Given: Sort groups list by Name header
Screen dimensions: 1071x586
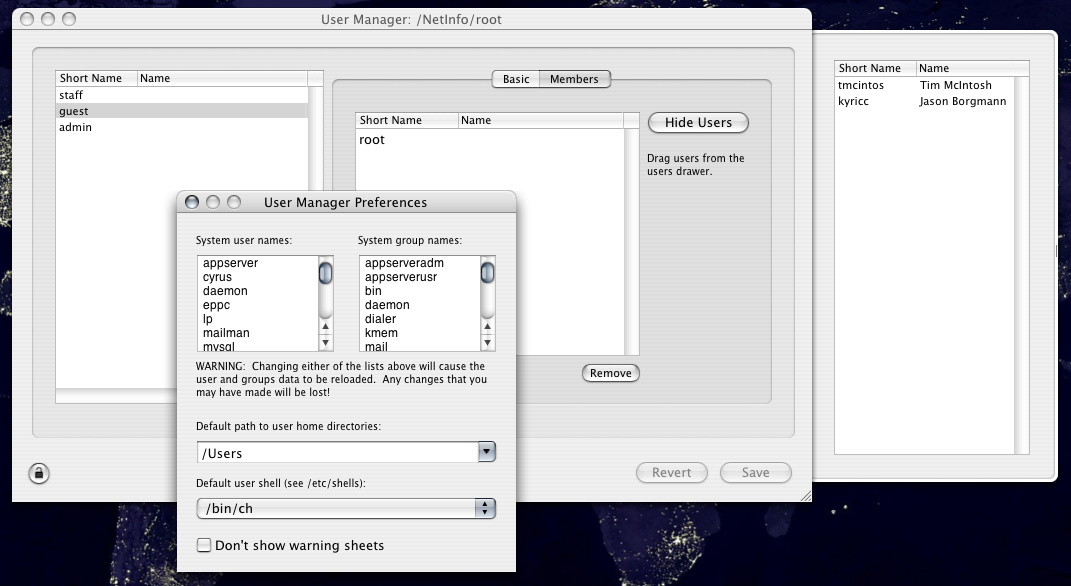Looking at the screenshot, I should [223, 78].
